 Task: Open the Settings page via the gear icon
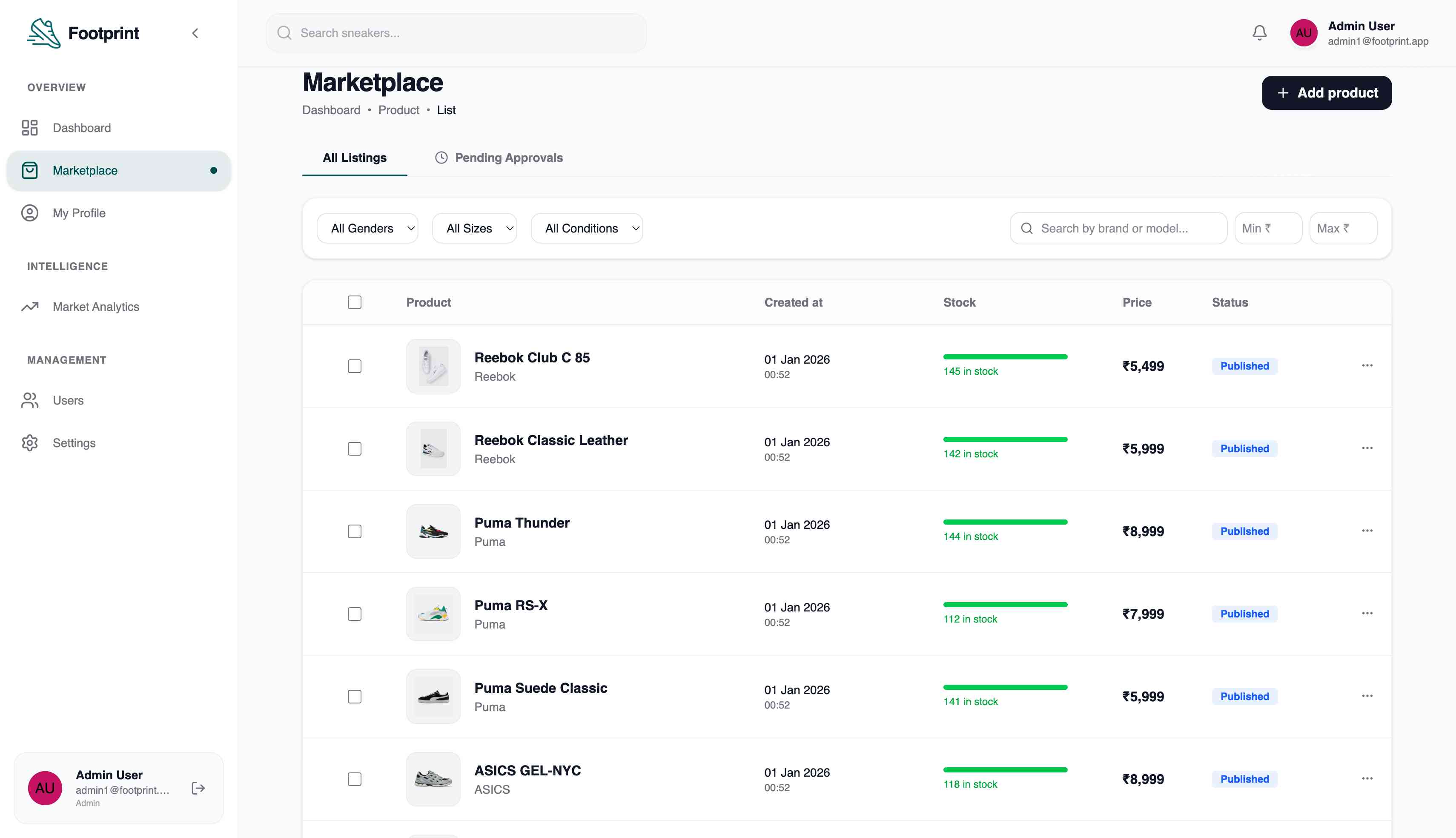(x=30, y=442)
